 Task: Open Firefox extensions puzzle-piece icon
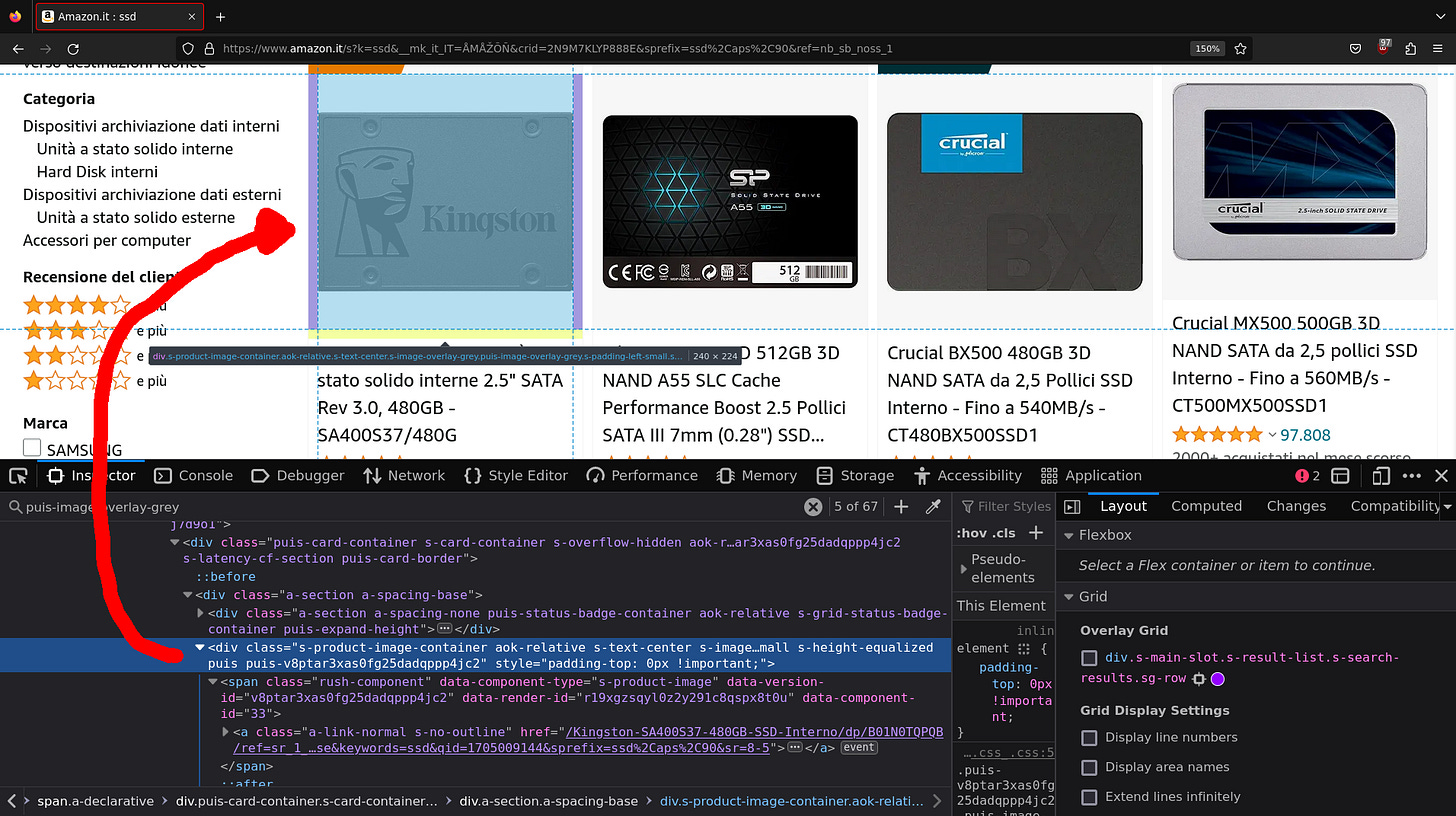1411,48
